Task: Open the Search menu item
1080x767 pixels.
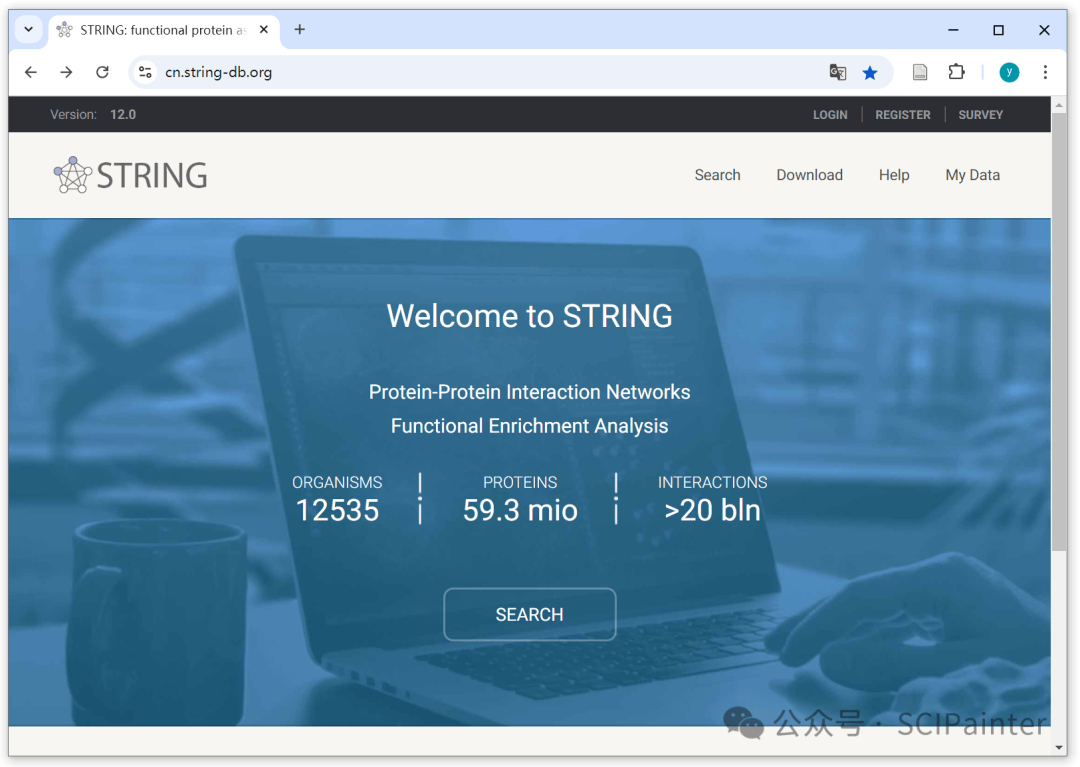Action: pos(717,175)
